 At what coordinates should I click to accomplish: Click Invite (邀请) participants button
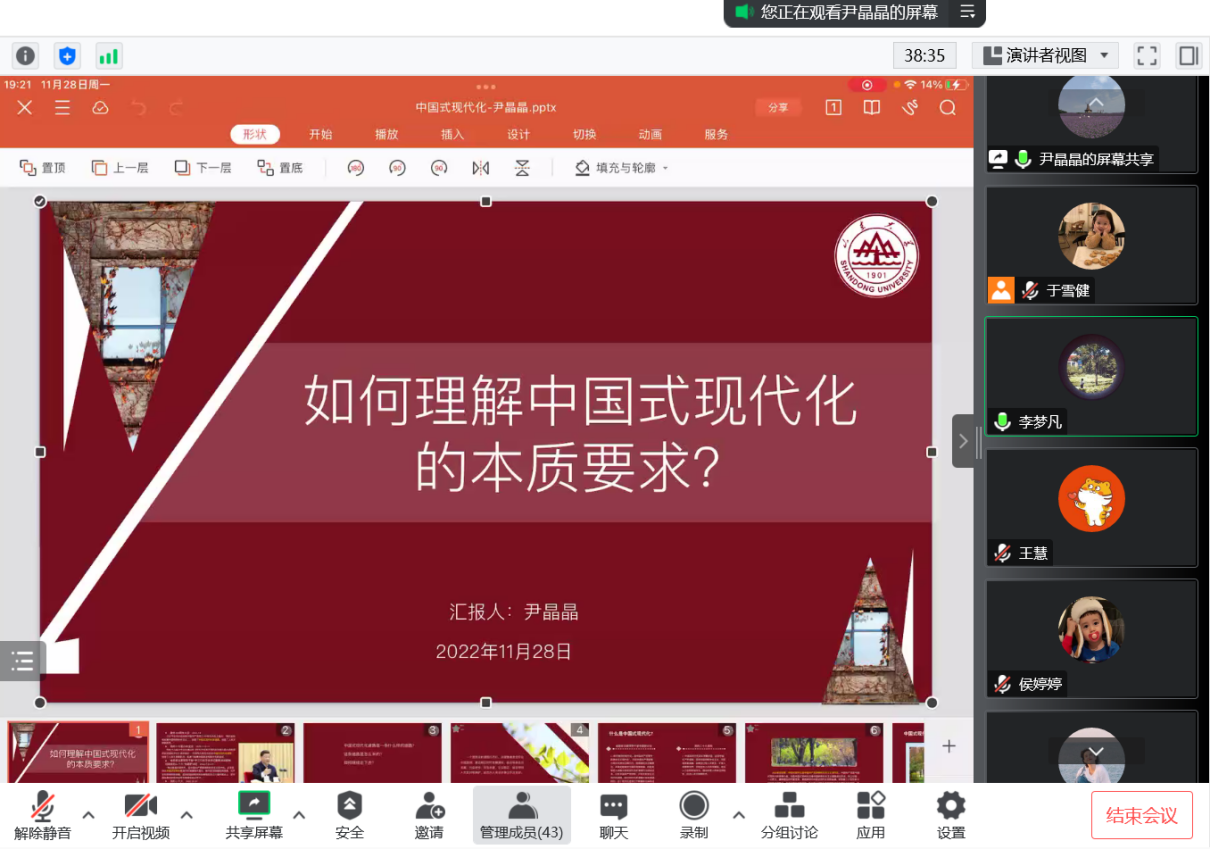coord(429,814)
